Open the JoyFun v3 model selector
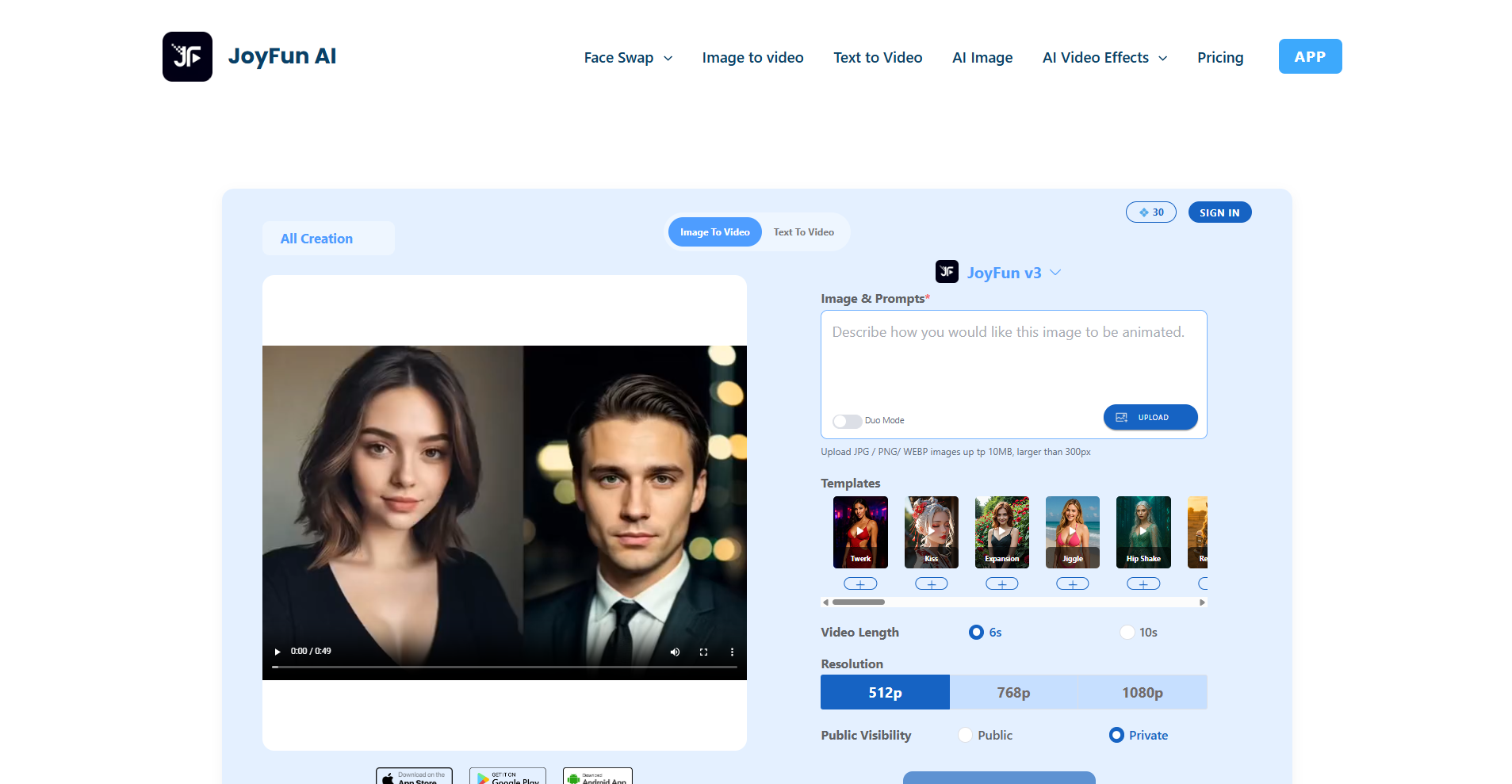Screen dimensions: 1512x784 tap(1055, 272)
